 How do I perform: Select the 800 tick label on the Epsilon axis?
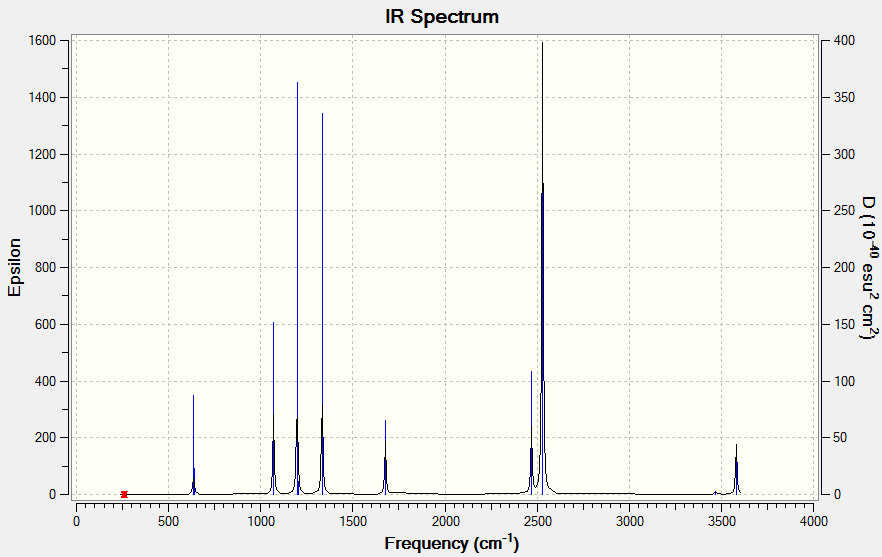[45, 267]
